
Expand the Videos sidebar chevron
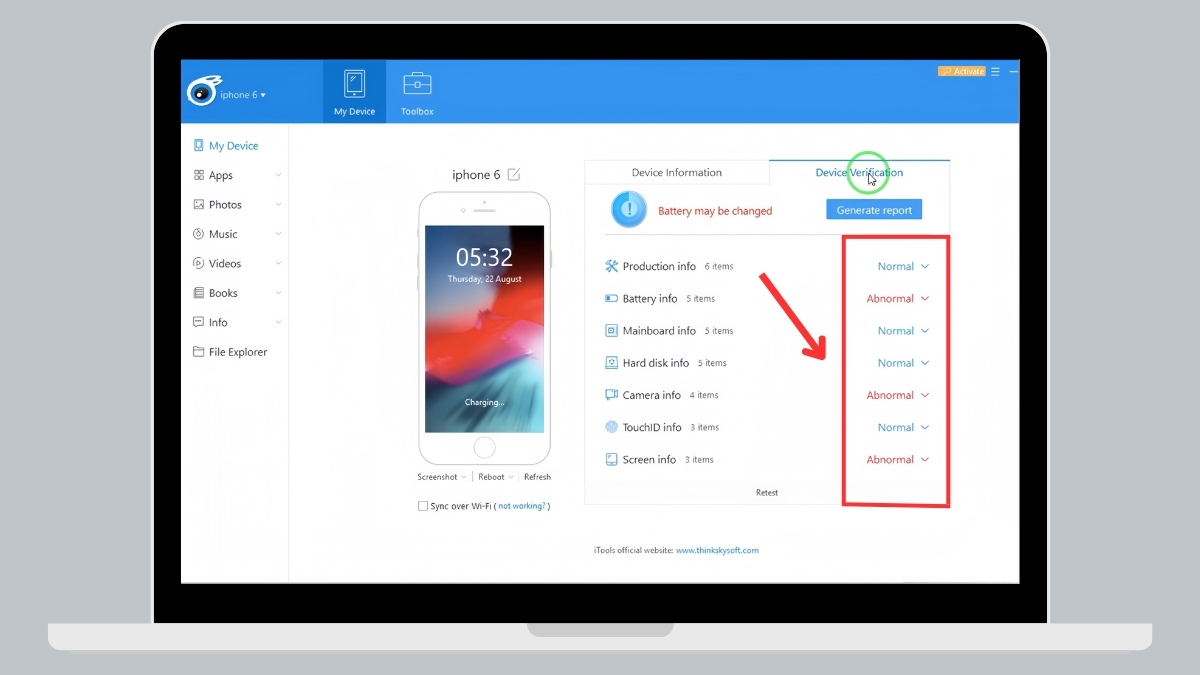[278, 263]
